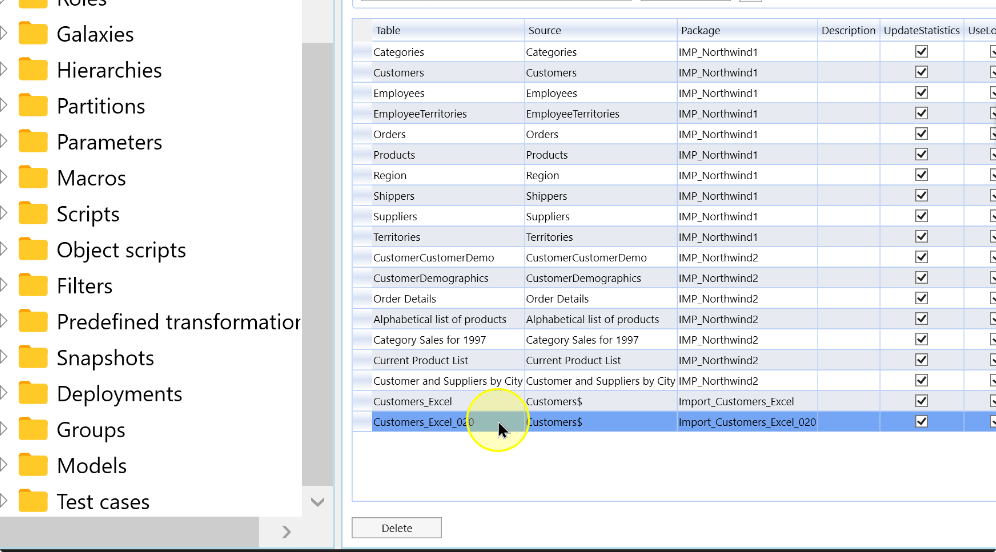The height and width of the screenshot is (552, 996).
Task: Open the Test cases tree item
Action: pos(103,502)
